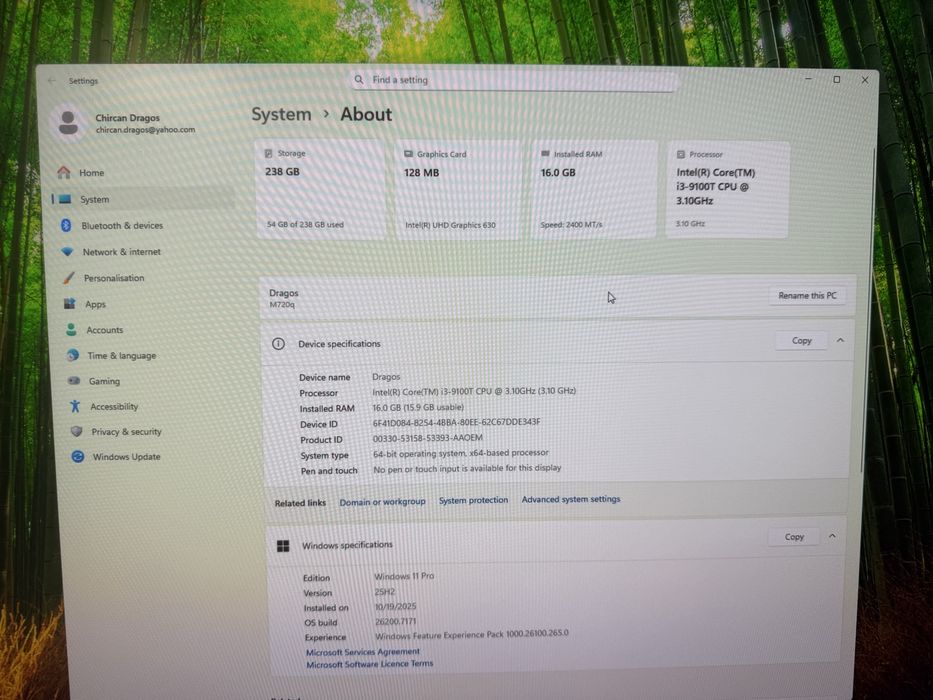
Task: Open System protection link
Action: point(474,500)
